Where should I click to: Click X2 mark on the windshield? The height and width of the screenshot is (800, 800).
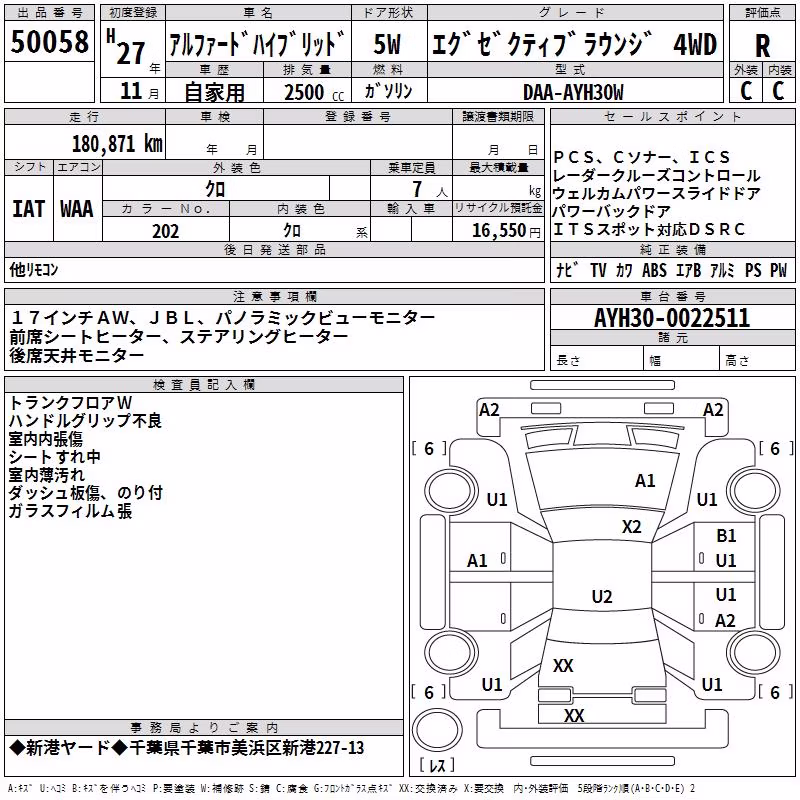(x=632, y=527)
